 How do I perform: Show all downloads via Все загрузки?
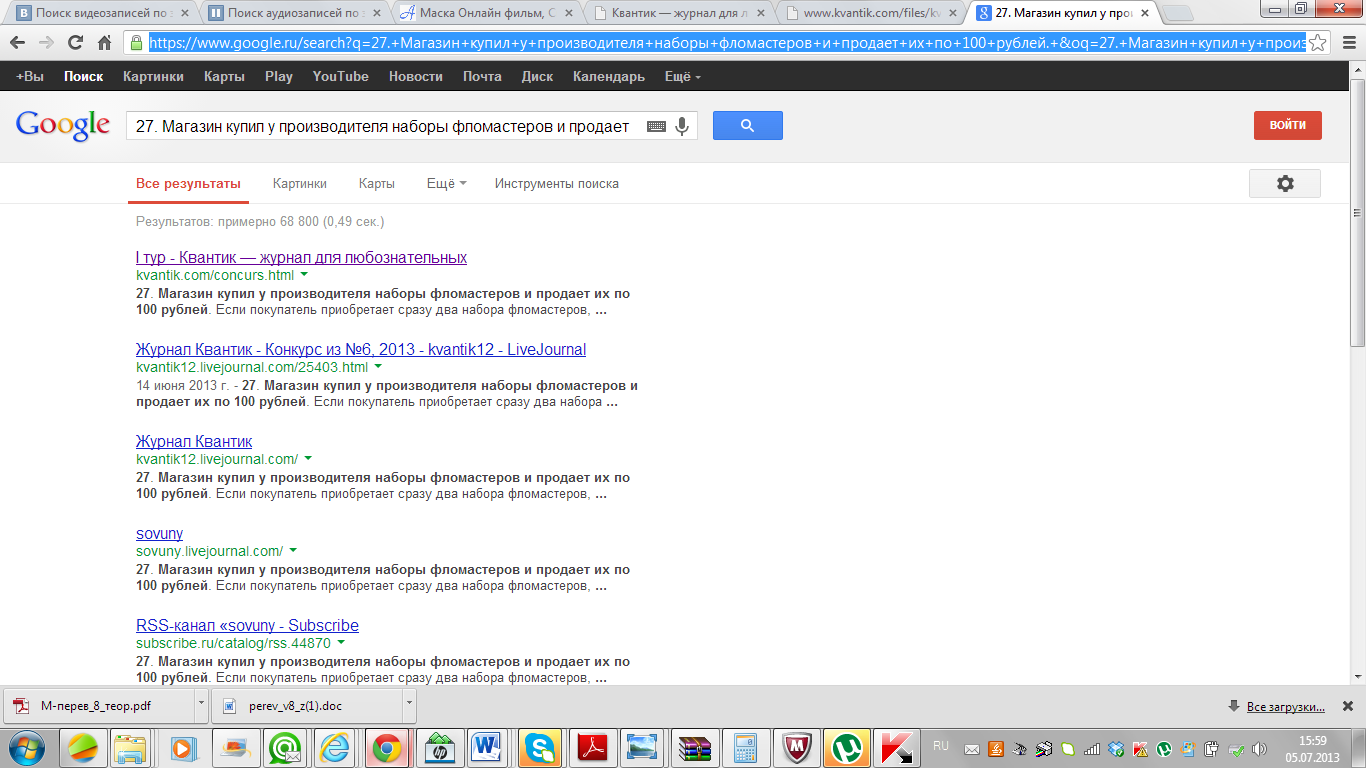tap(1287, 707)
